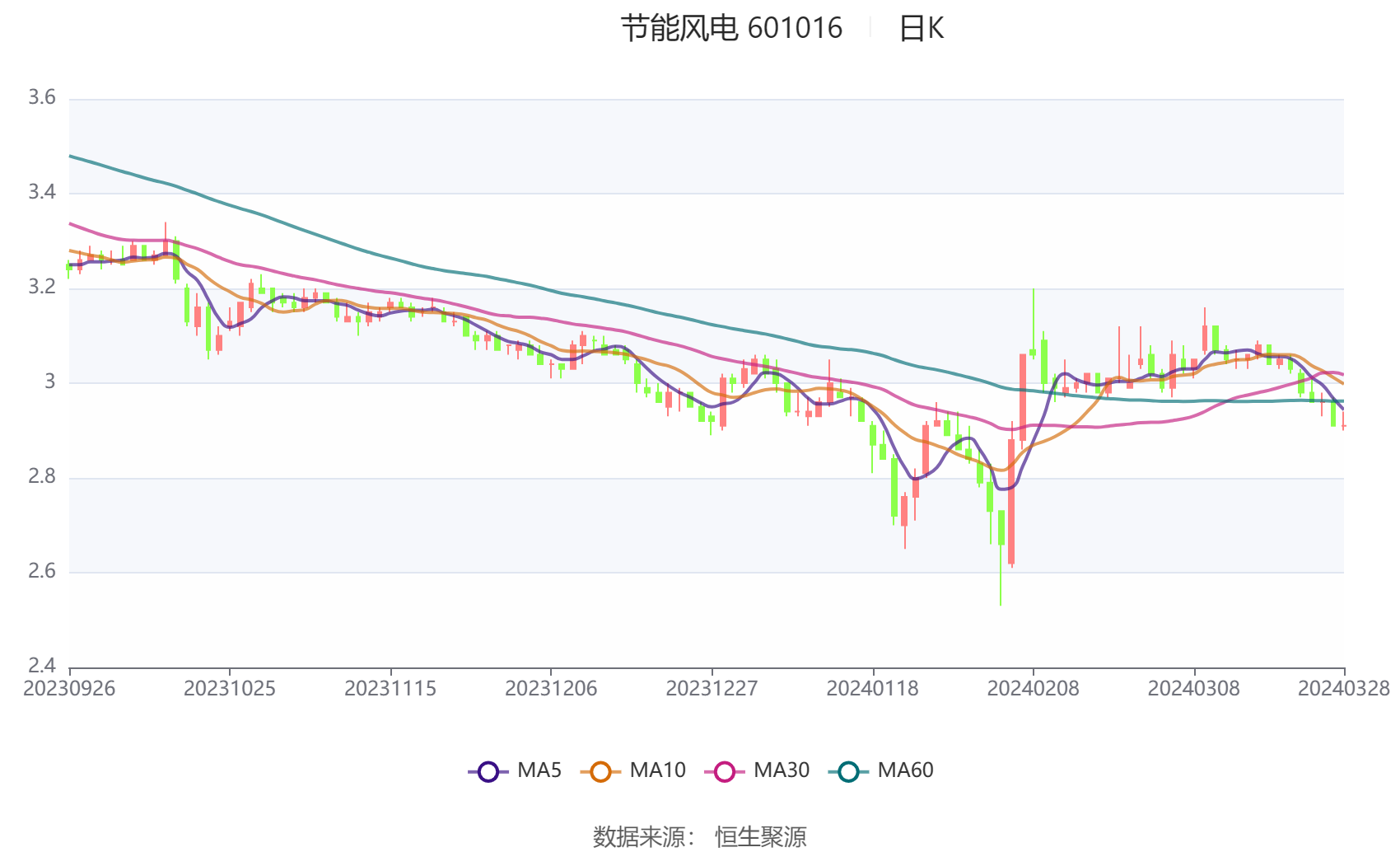
Task: Toggle the MA60 teal legend marker
Action: click(x=848, y=772)
